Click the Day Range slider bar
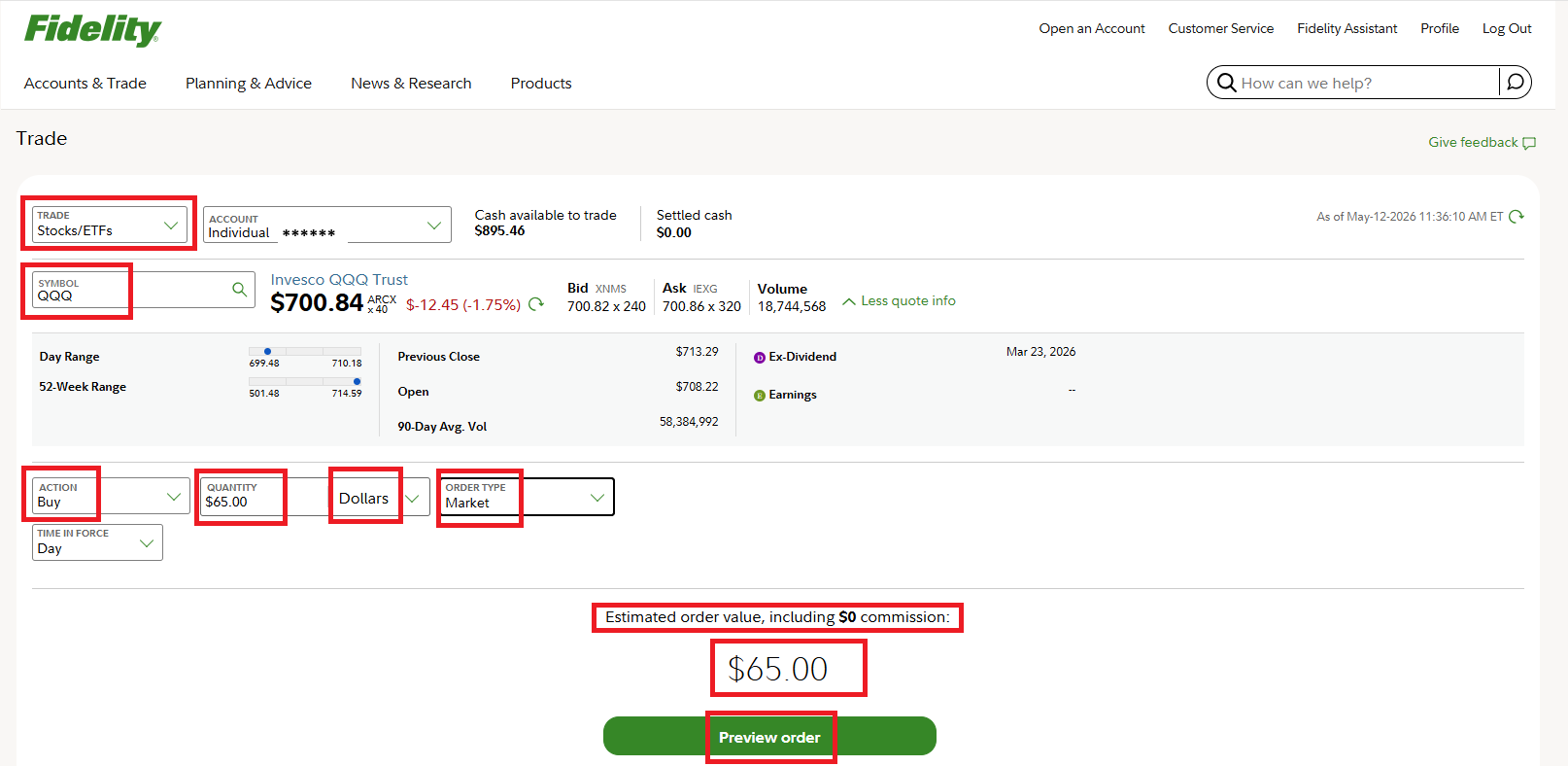Image resolution: width=1568 pixels, height=766 pixels. (x=305, y=351)
